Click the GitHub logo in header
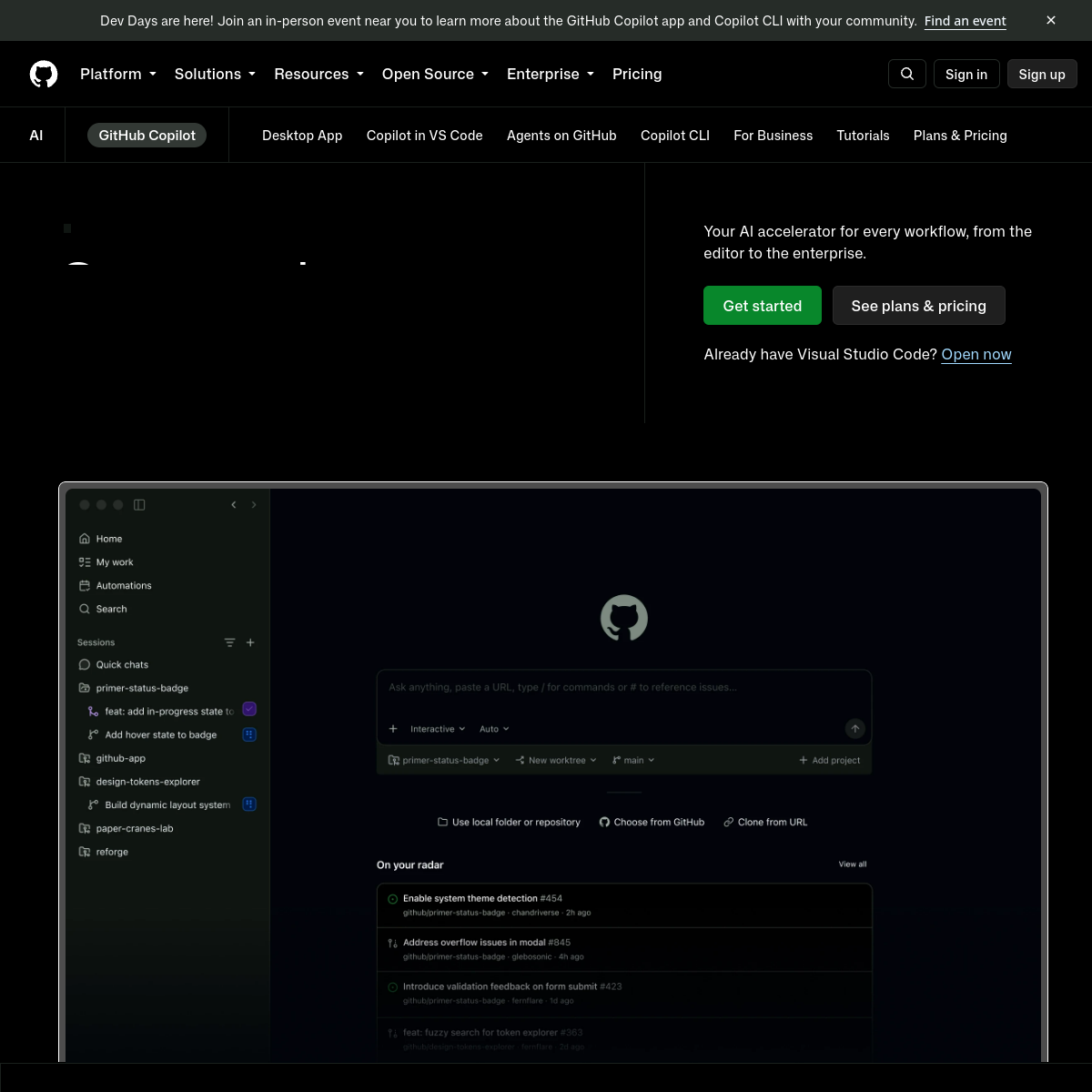The image size is (1092, 1092). pos(44,74)
